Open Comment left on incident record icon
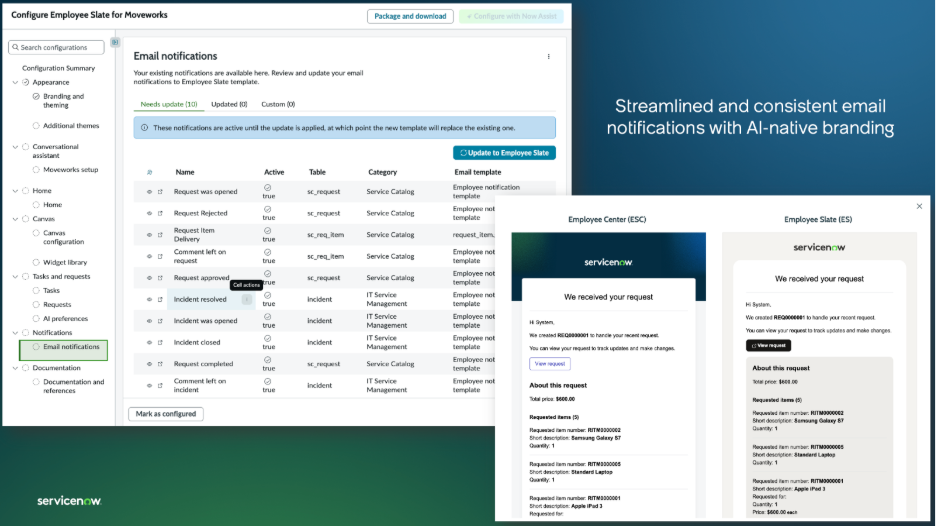Screen dimensions: 936x526 click(x=160, y=385)
